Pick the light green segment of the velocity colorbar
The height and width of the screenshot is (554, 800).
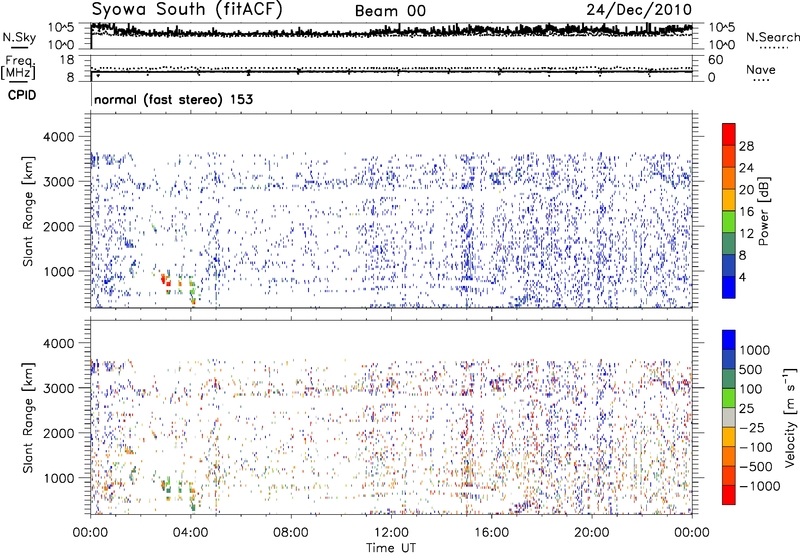729,398
